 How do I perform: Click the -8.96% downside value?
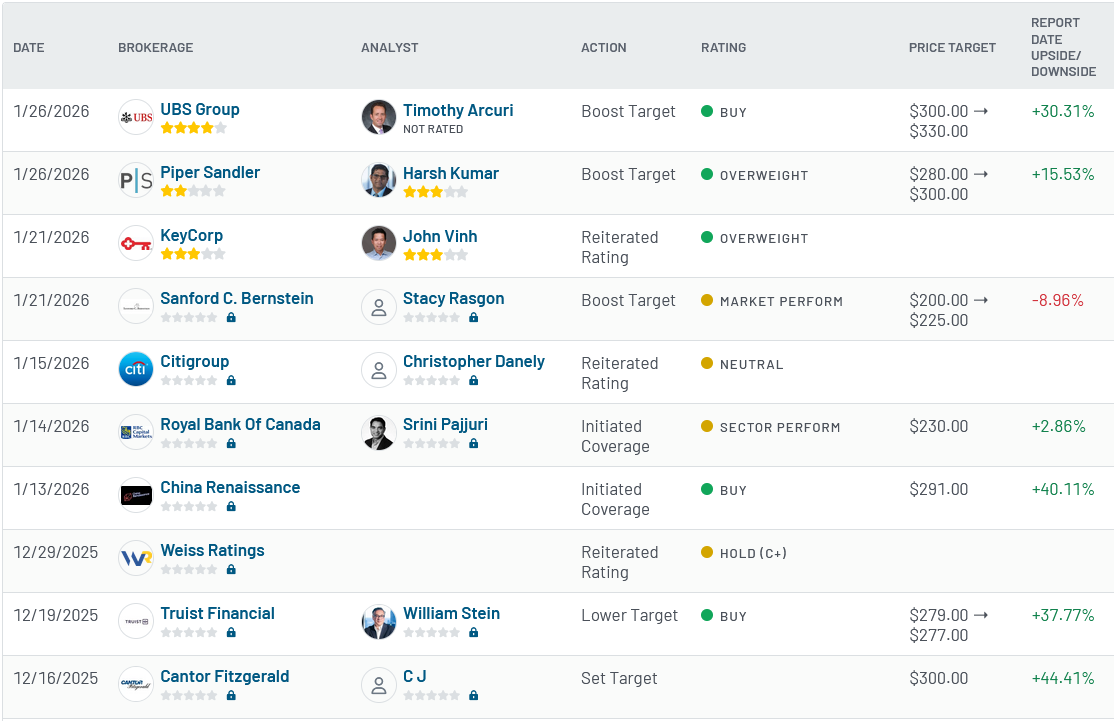[1057, 300]
